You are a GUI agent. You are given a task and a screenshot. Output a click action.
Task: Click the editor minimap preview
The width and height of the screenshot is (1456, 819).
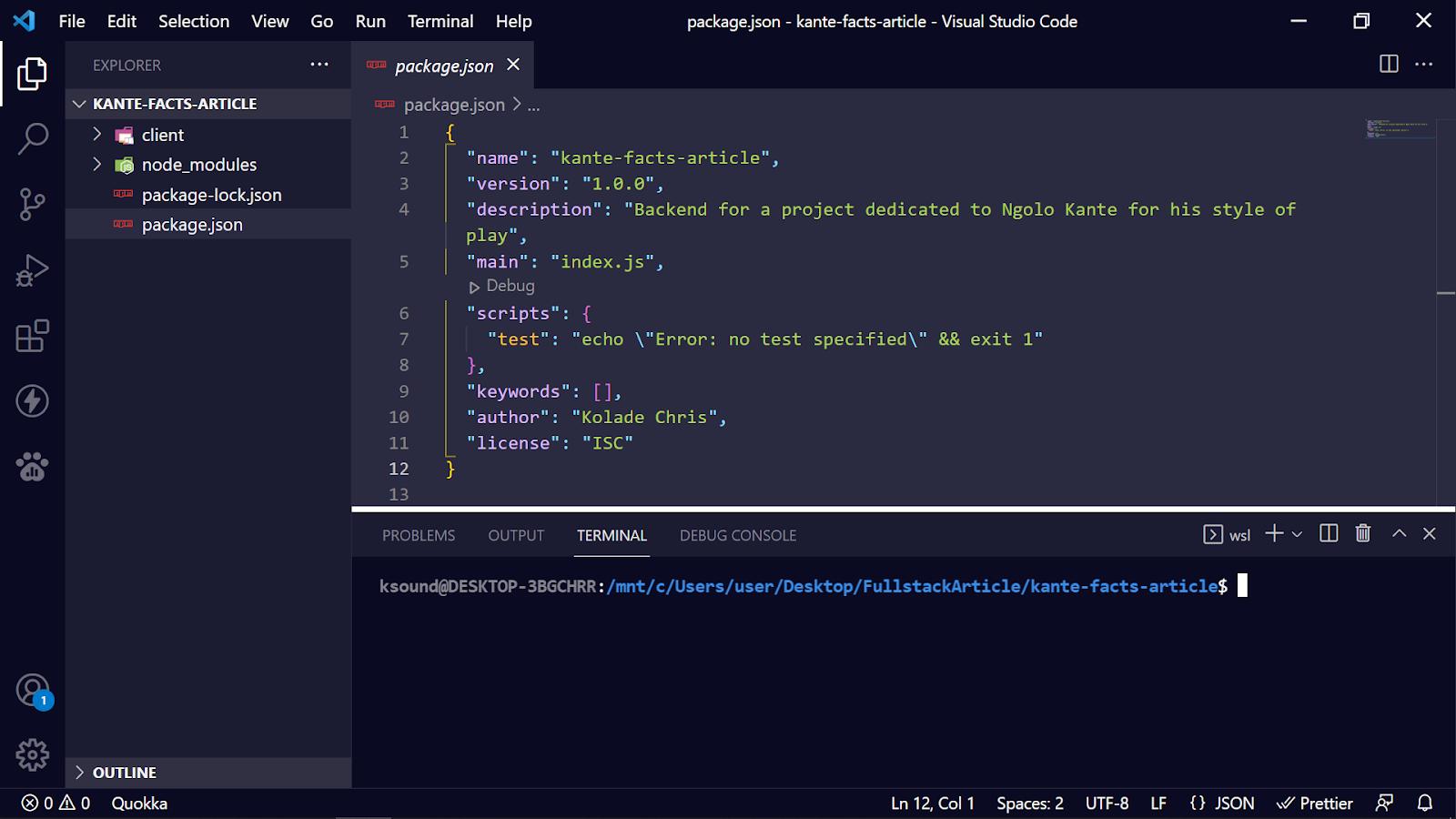[1399, 129]
